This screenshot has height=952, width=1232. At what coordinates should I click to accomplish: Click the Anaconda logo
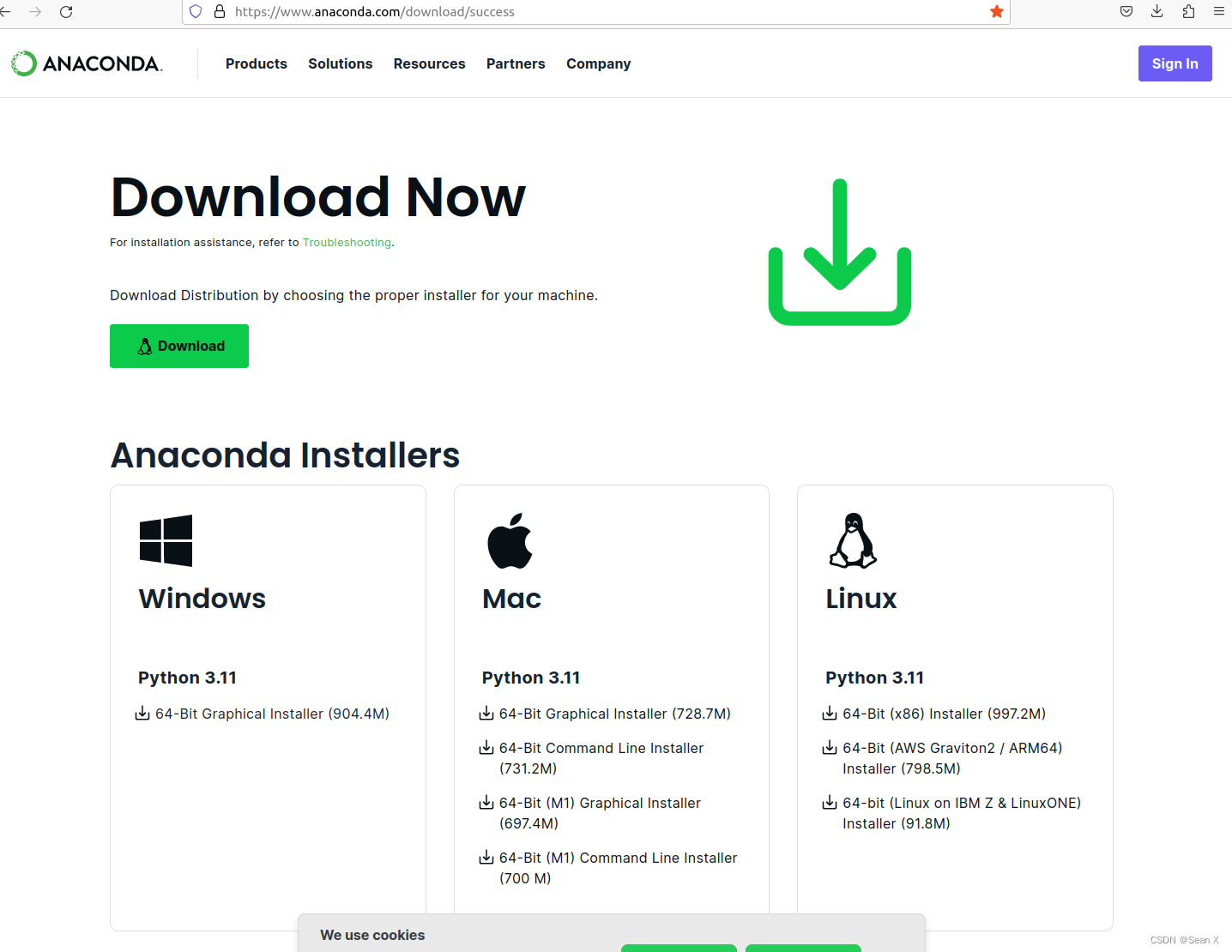pyautogui.click(x=86, y=63)
